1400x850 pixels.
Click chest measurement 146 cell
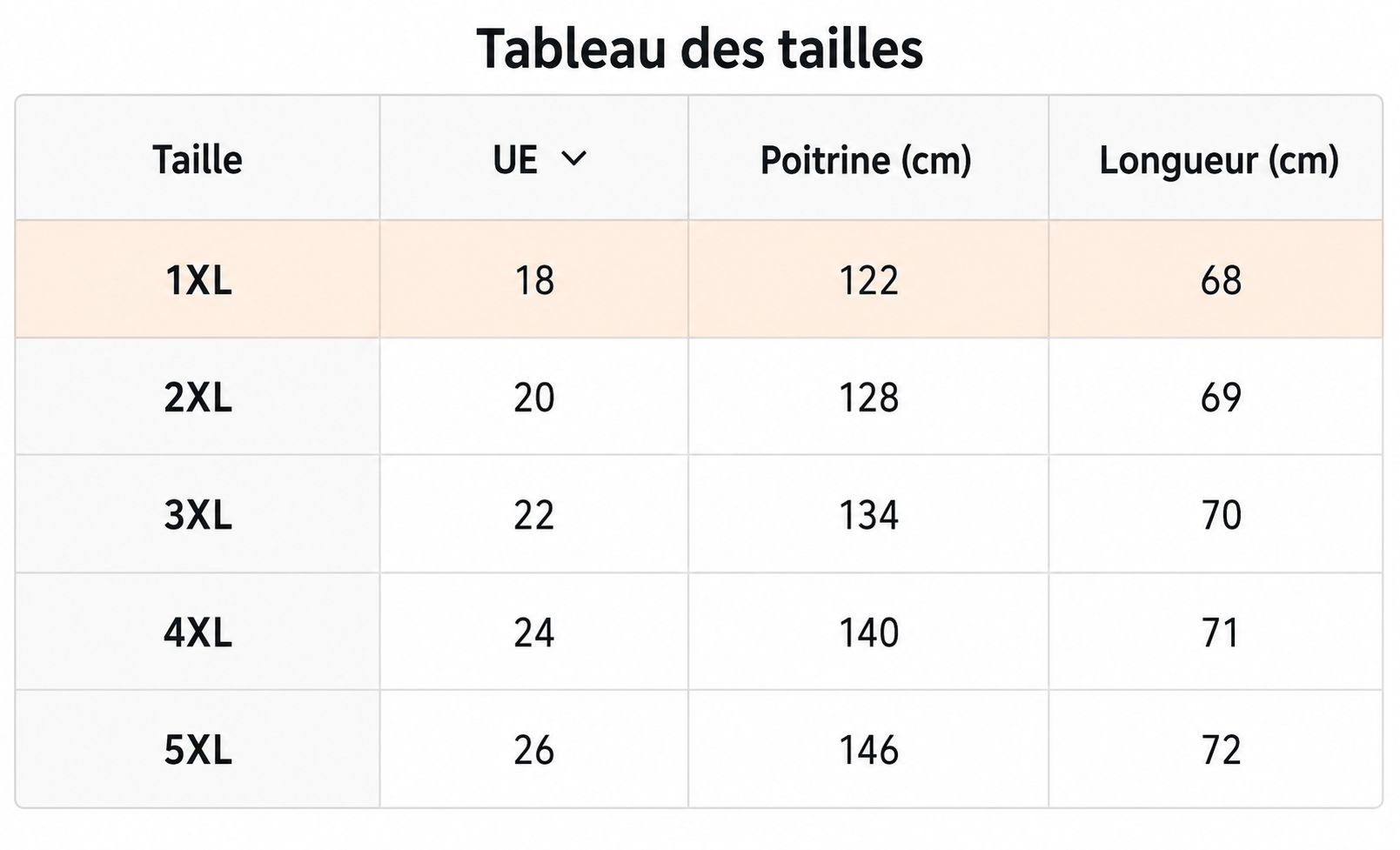[x=868, y=749]
